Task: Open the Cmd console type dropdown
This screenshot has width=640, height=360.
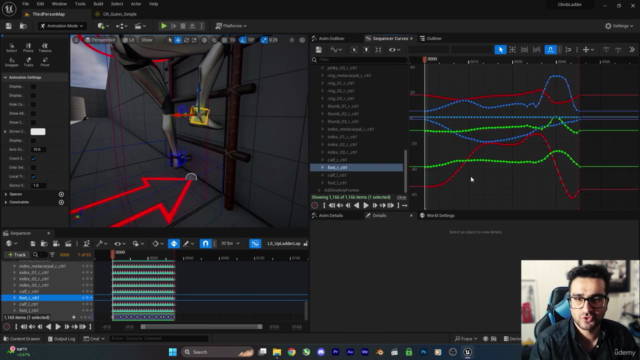Action: (x=94, y=339)
